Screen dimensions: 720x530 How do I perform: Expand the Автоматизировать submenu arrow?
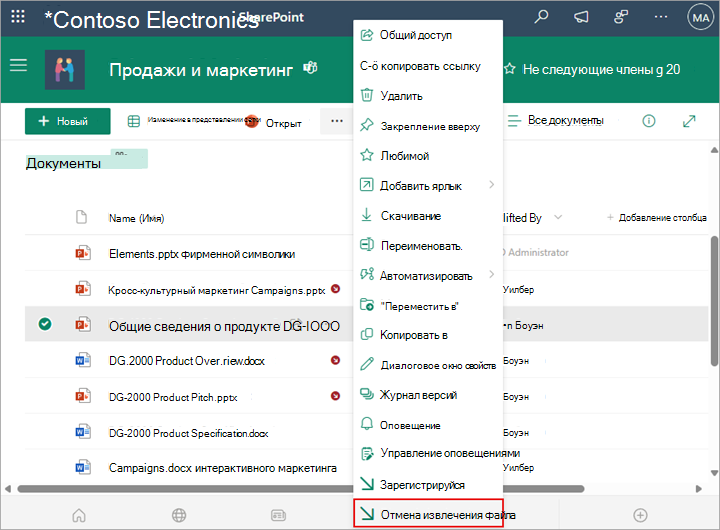pos(492,275)
